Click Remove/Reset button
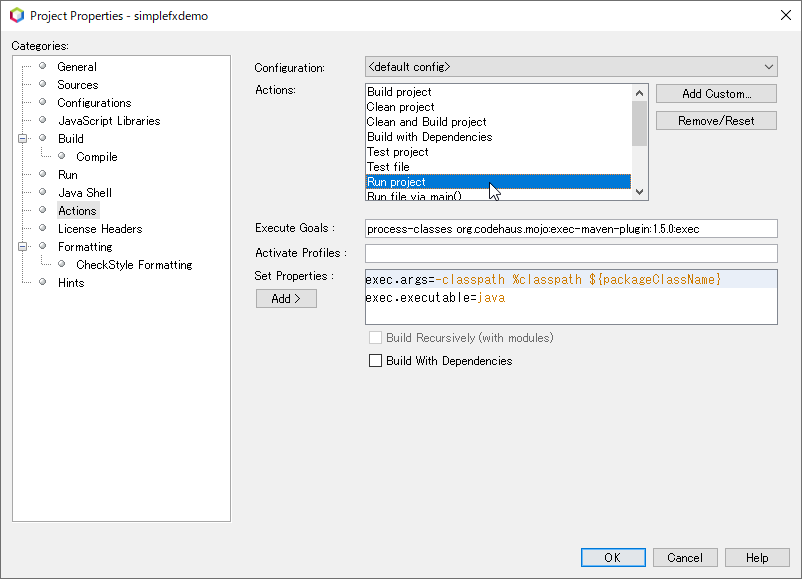This screenshot has height=579, width=802. [716, 121]
